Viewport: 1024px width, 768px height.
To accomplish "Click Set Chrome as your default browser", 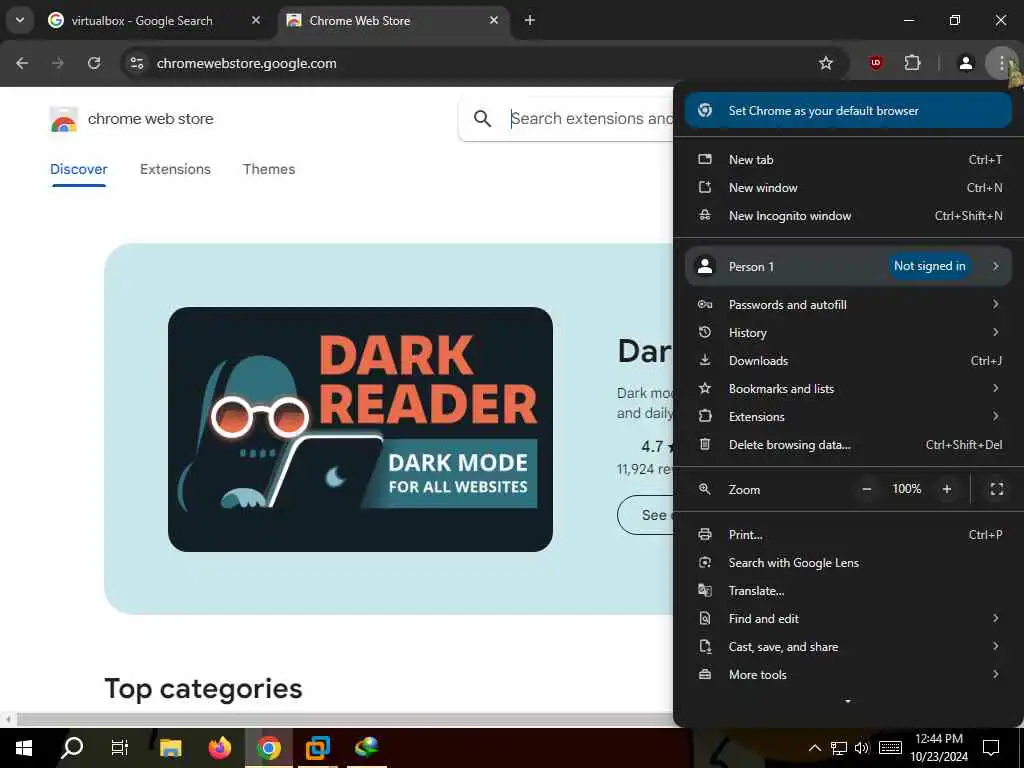I will point(848,110).
